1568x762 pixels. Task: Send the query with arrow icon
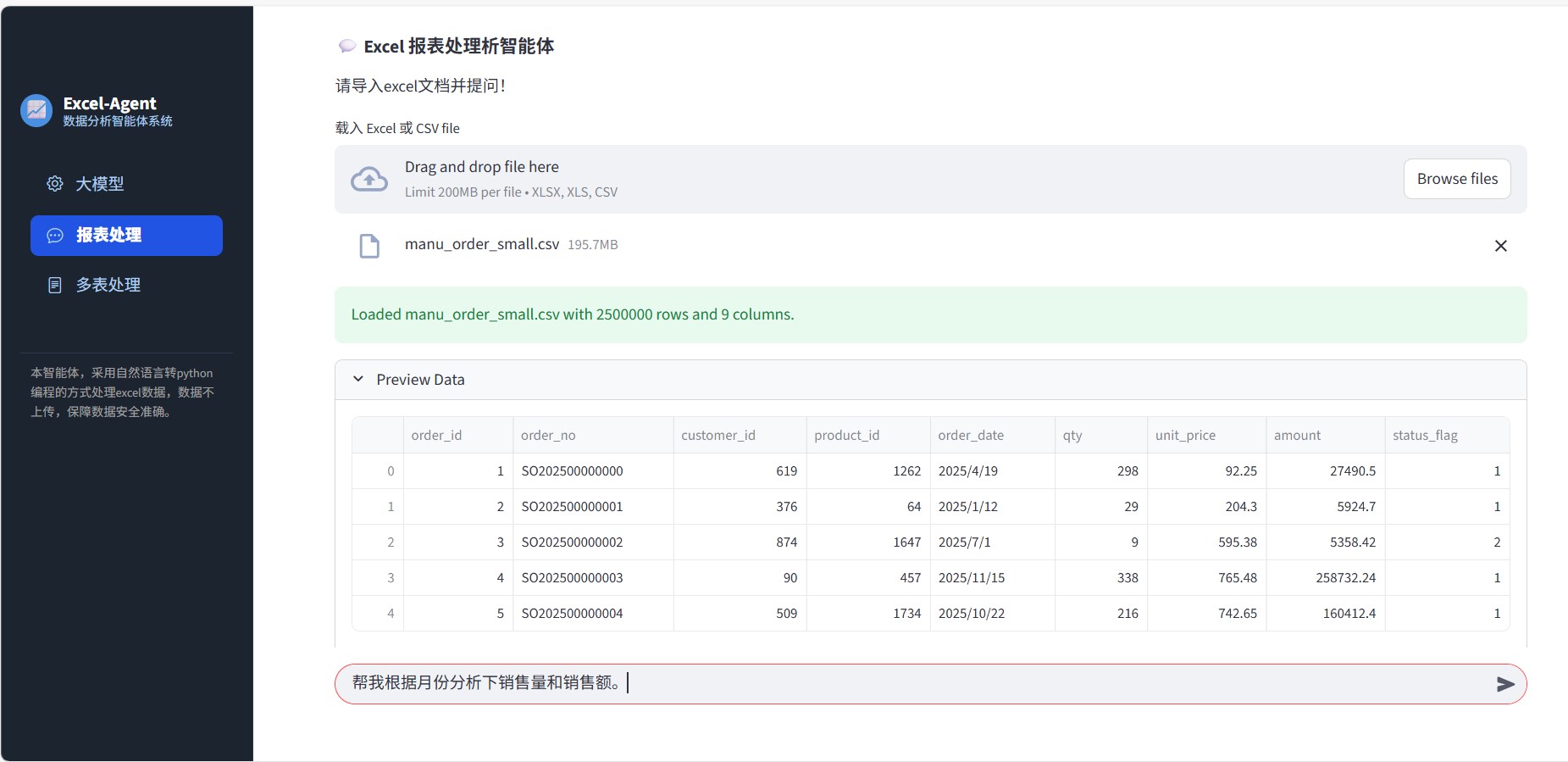coord(1504,684)
